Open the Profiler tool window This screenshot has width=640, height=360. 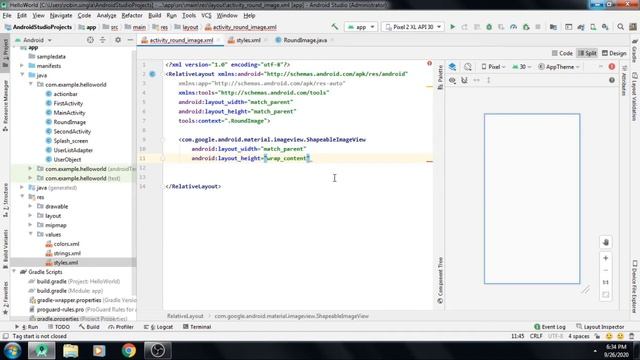point(121,327)
